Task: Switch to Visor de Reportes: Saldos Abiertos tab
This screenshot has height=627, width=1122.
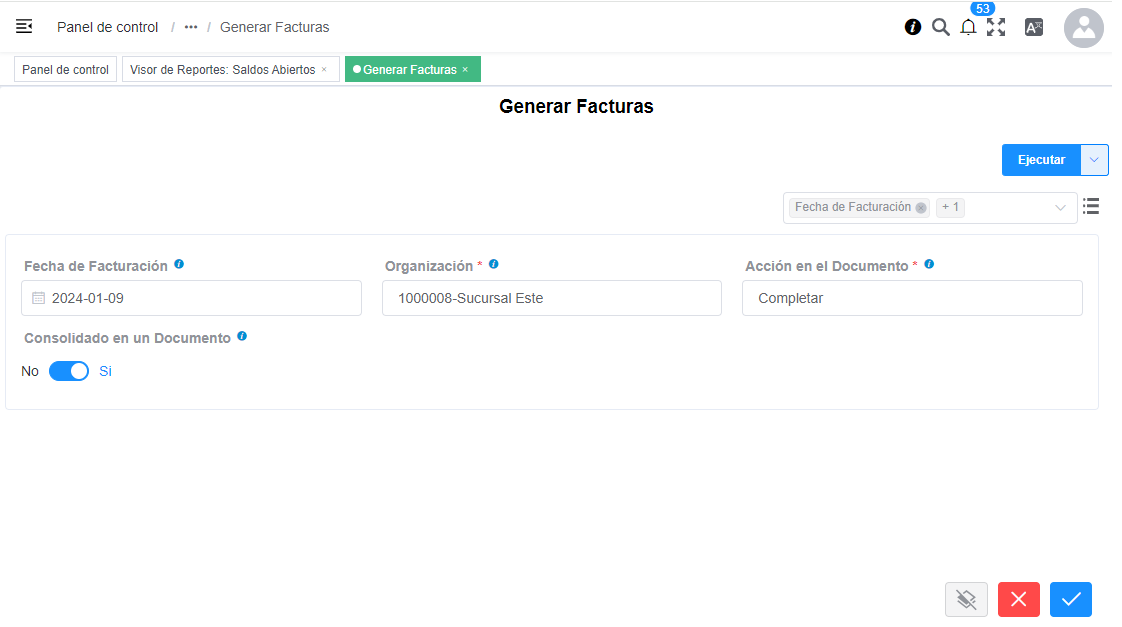Action: pos(222,70)
